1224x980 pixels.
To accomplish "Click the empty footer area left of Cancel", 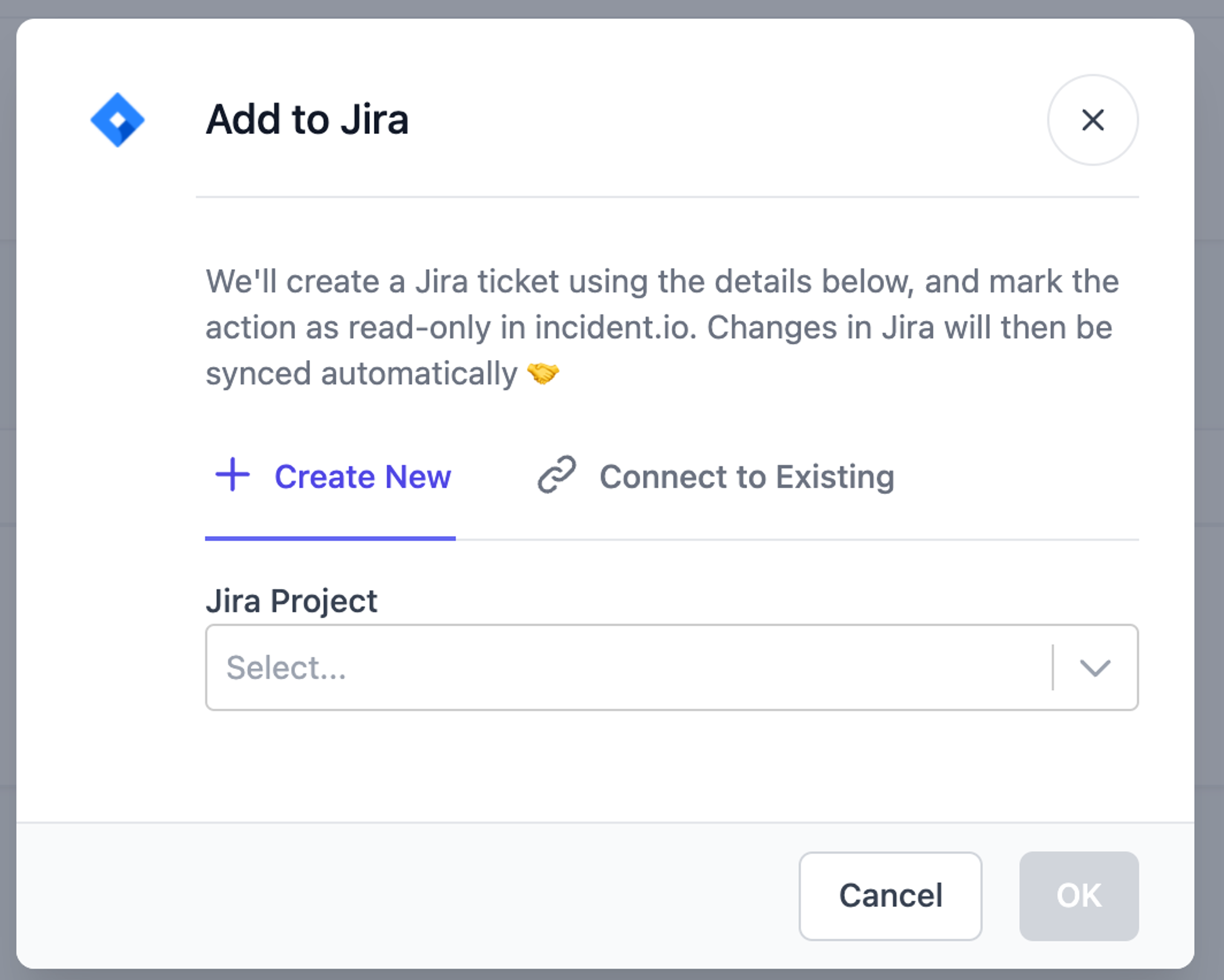I will coord(403,895).
